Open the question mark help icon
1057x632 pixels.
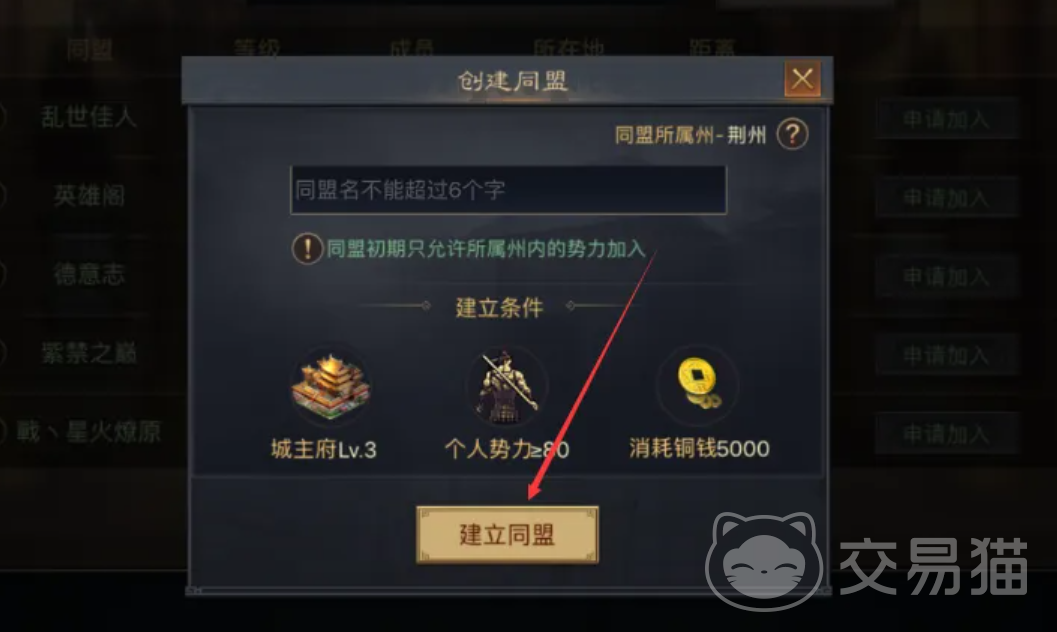coord(792,134)
